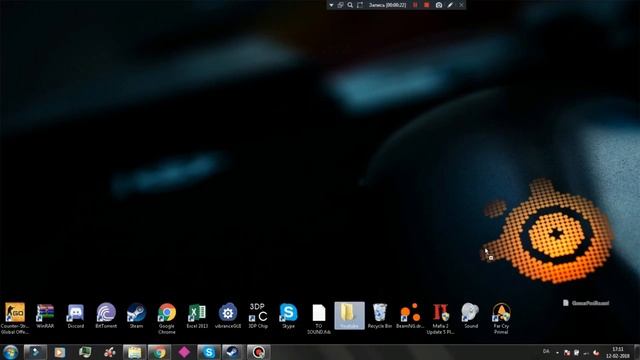Open Counter-Strike Global Offensive desktop shortcut
Image resolution: width=640 pixels, height=360 pixels.
pos(15,318)
